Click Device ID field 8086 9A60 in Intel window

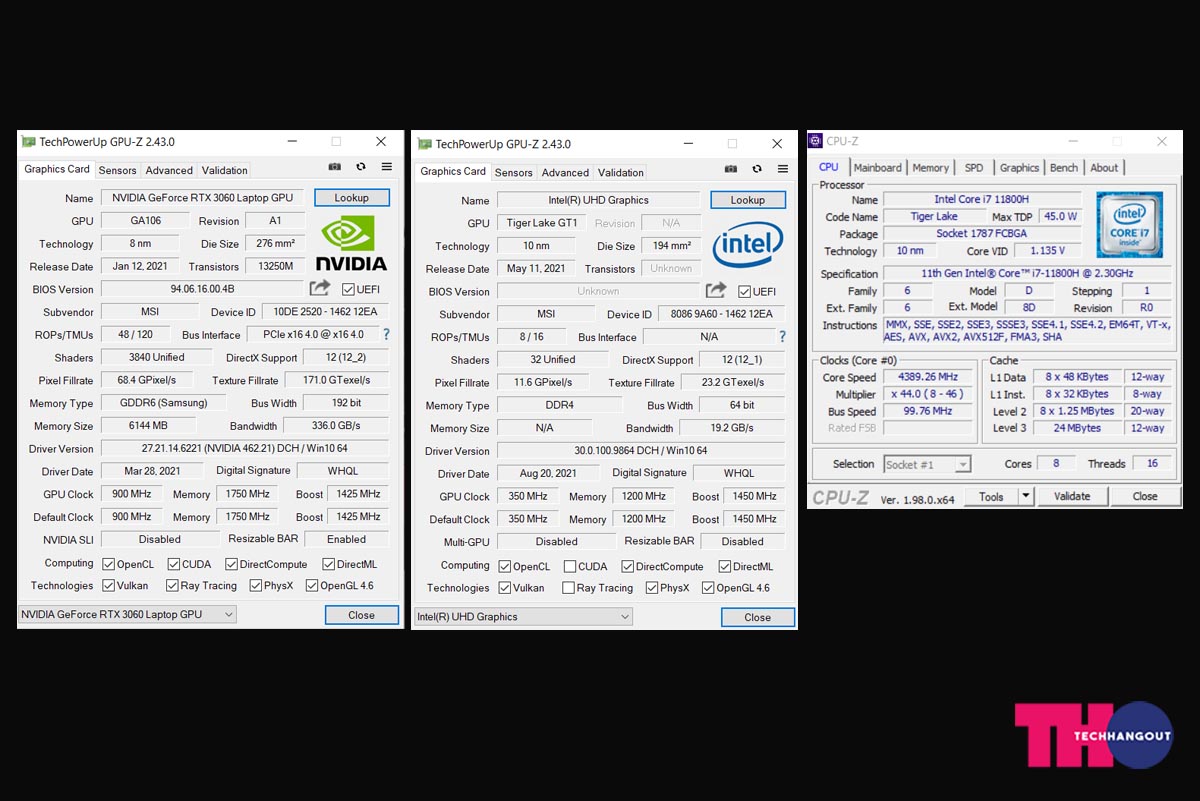coord(721,314)
